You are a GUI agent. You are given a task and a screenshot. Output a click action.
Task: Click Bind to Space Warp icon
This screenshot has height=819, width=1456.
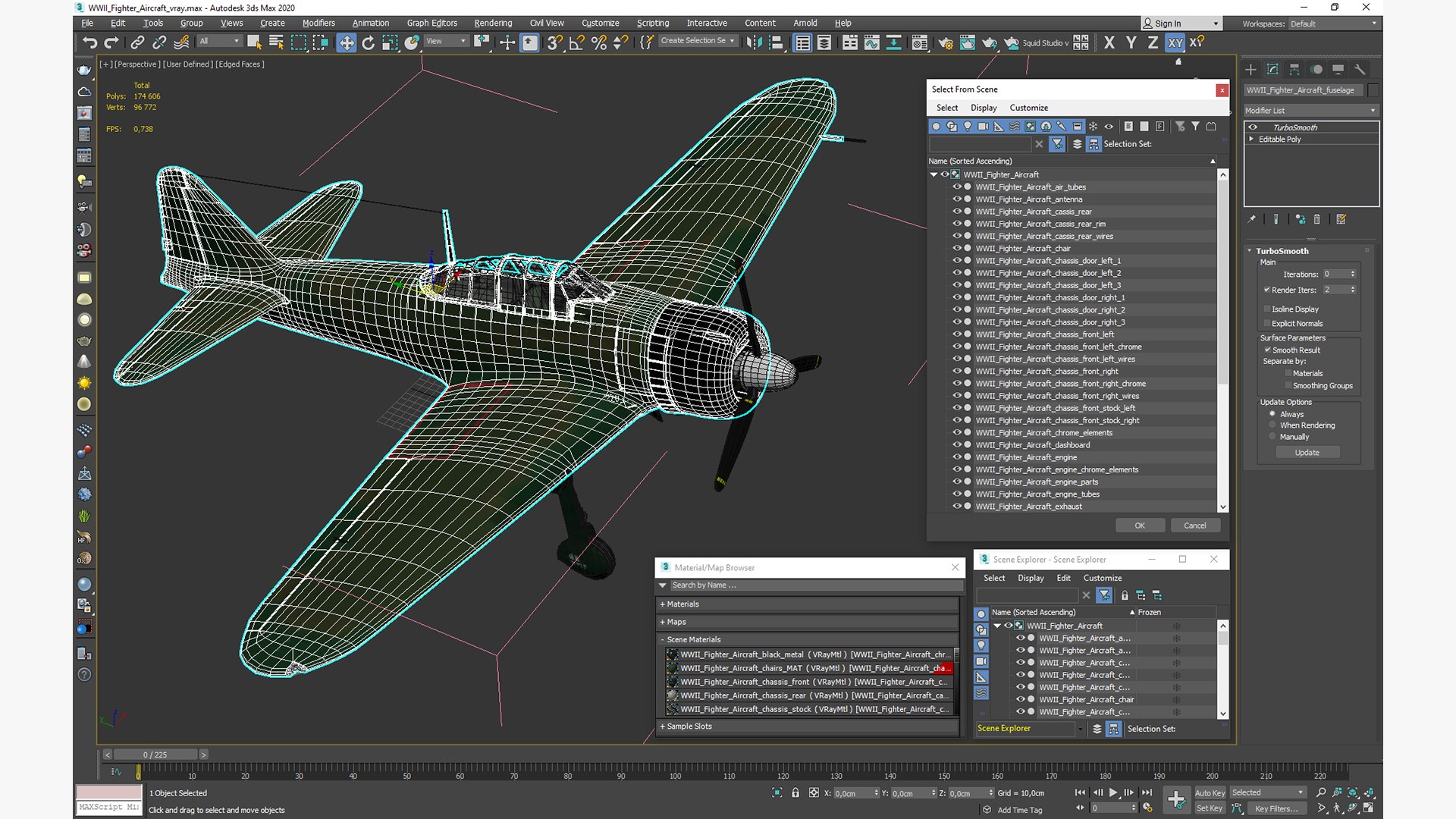pos(181,43)
